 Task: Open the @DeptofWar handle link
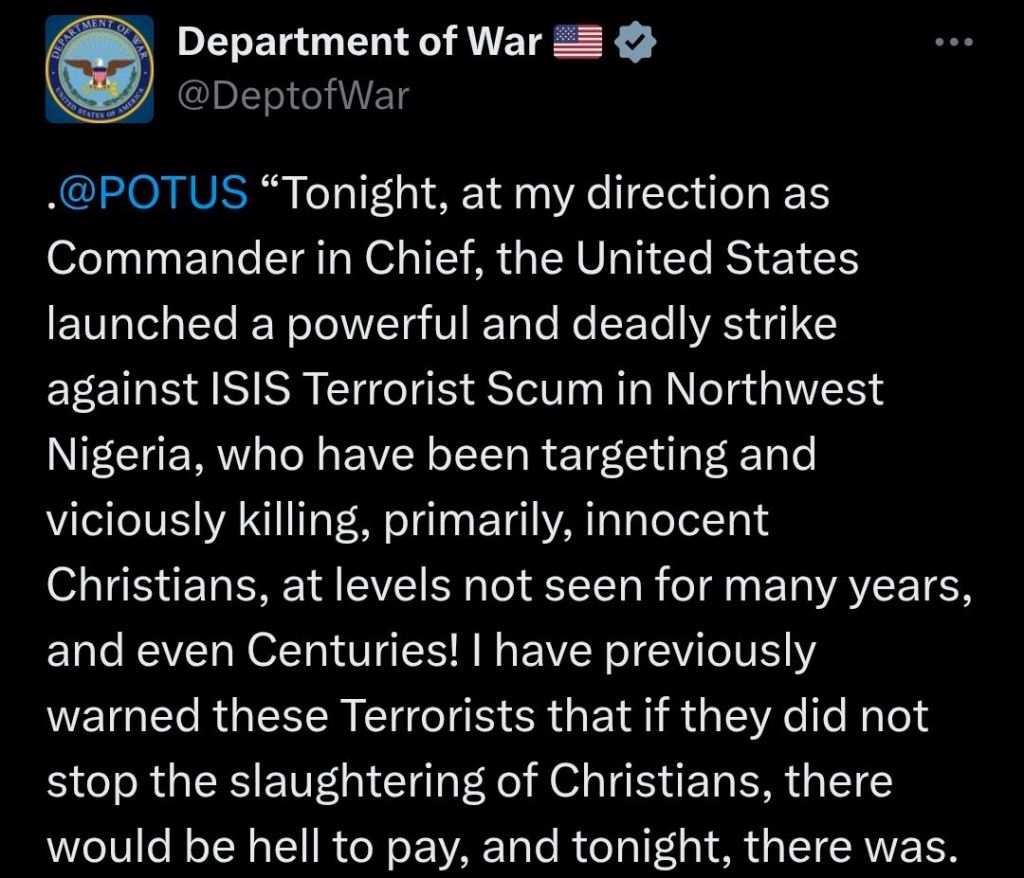point(293,96)
